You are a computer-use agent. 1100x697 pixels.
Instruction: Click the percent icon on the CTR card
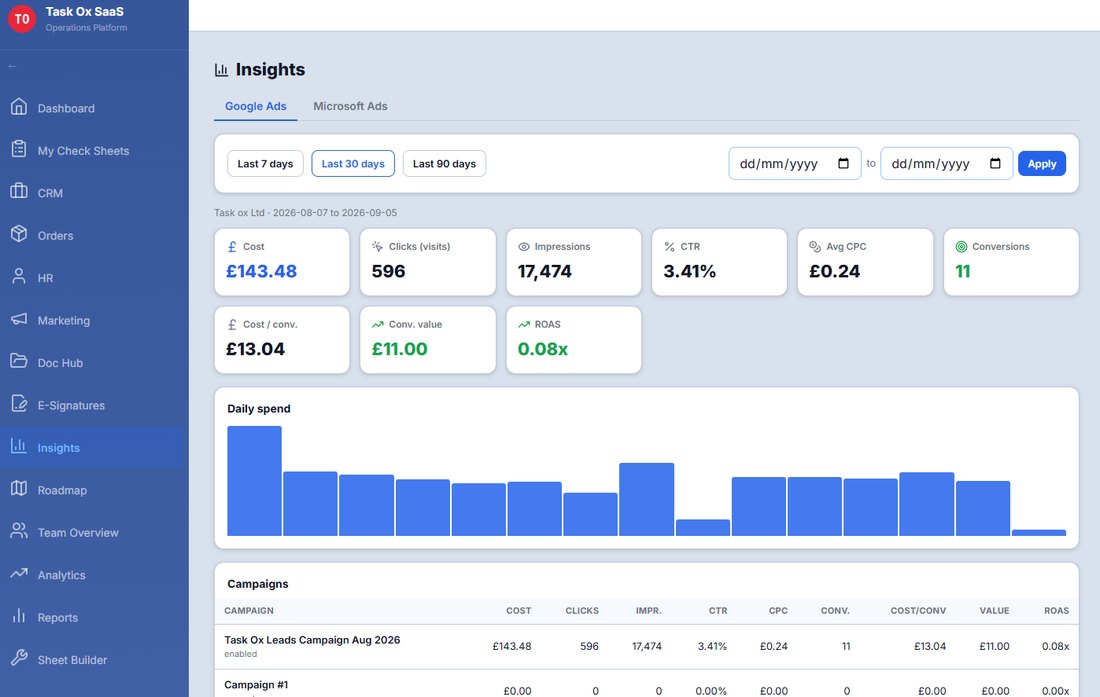point(669,247)
